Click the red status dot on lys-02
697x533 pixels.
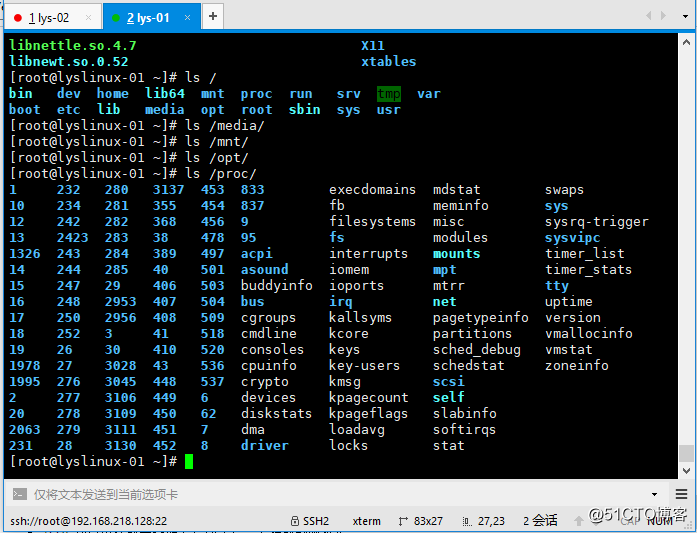[18, 18]
